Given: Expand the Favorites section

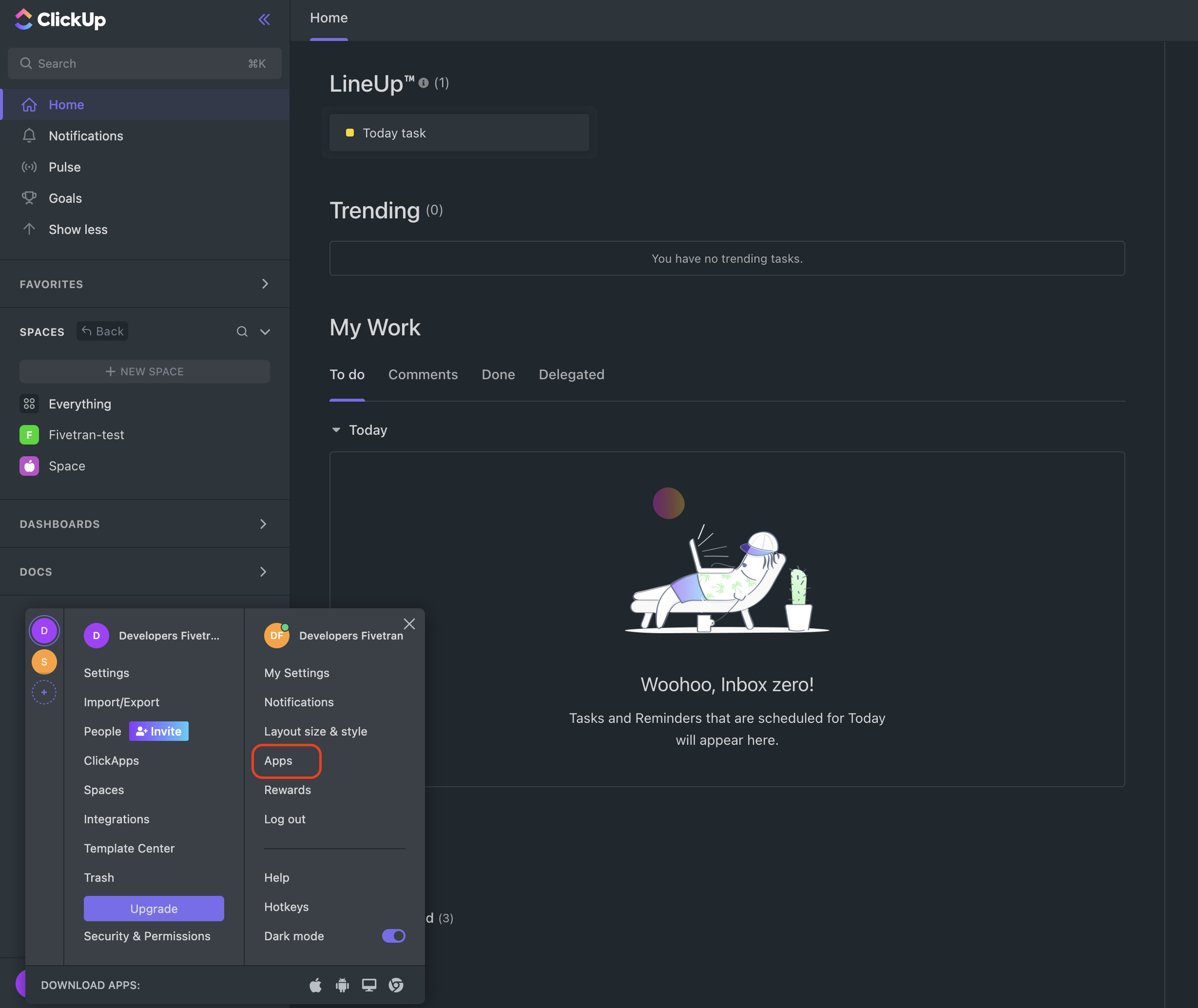Looking at the screenshot, I should coord(265,283).
